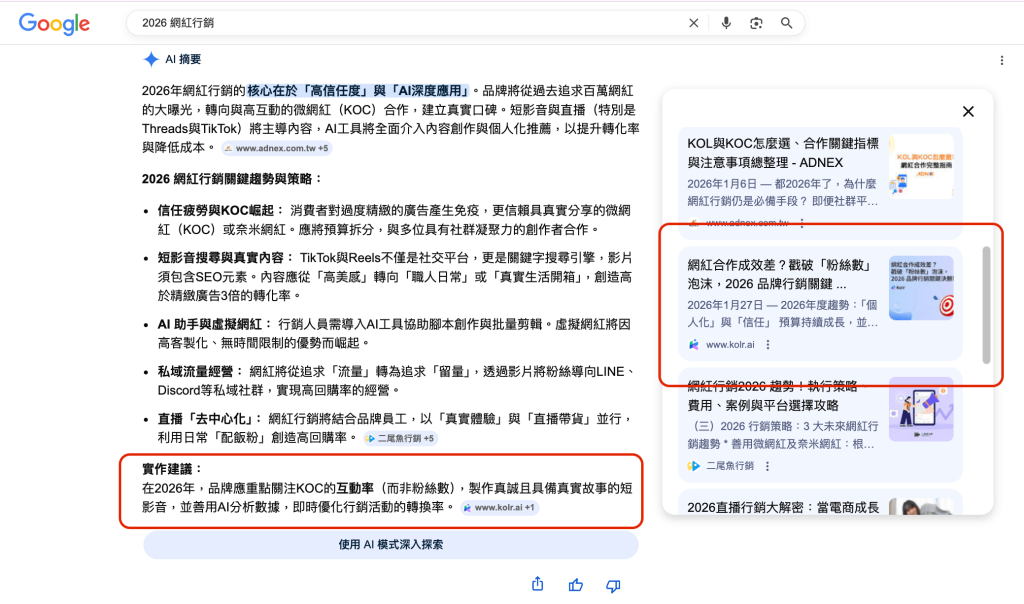Click the magnifier search icon
1024x604 pixels.
(x=787, y=23)
